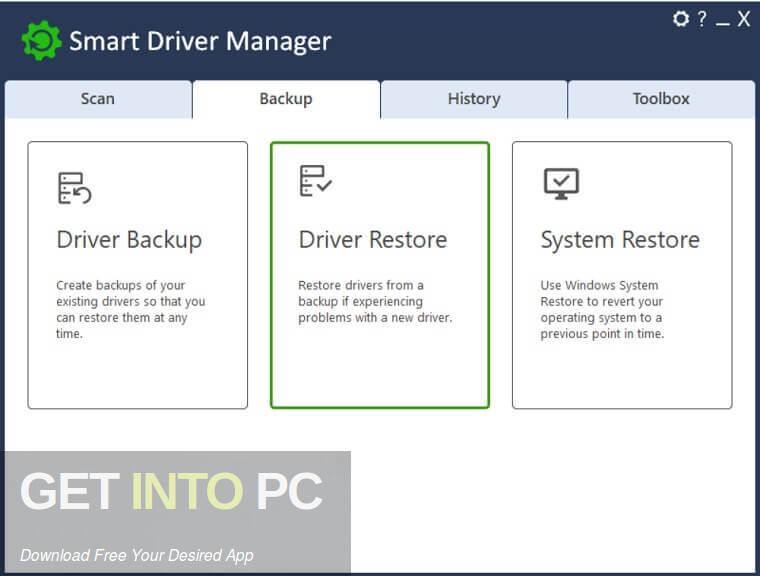Choose the Driver Restore heading
This screenshot has height=576, width=760.
click(373, 240)
